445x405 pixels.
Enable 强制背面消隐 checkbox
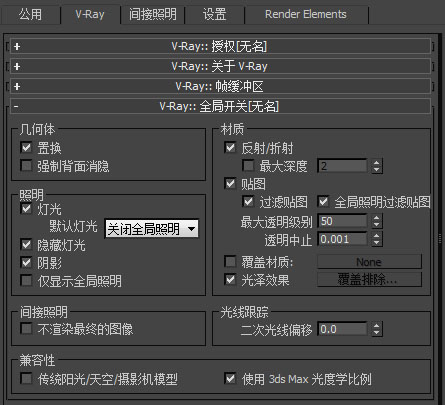click(26, 165)
